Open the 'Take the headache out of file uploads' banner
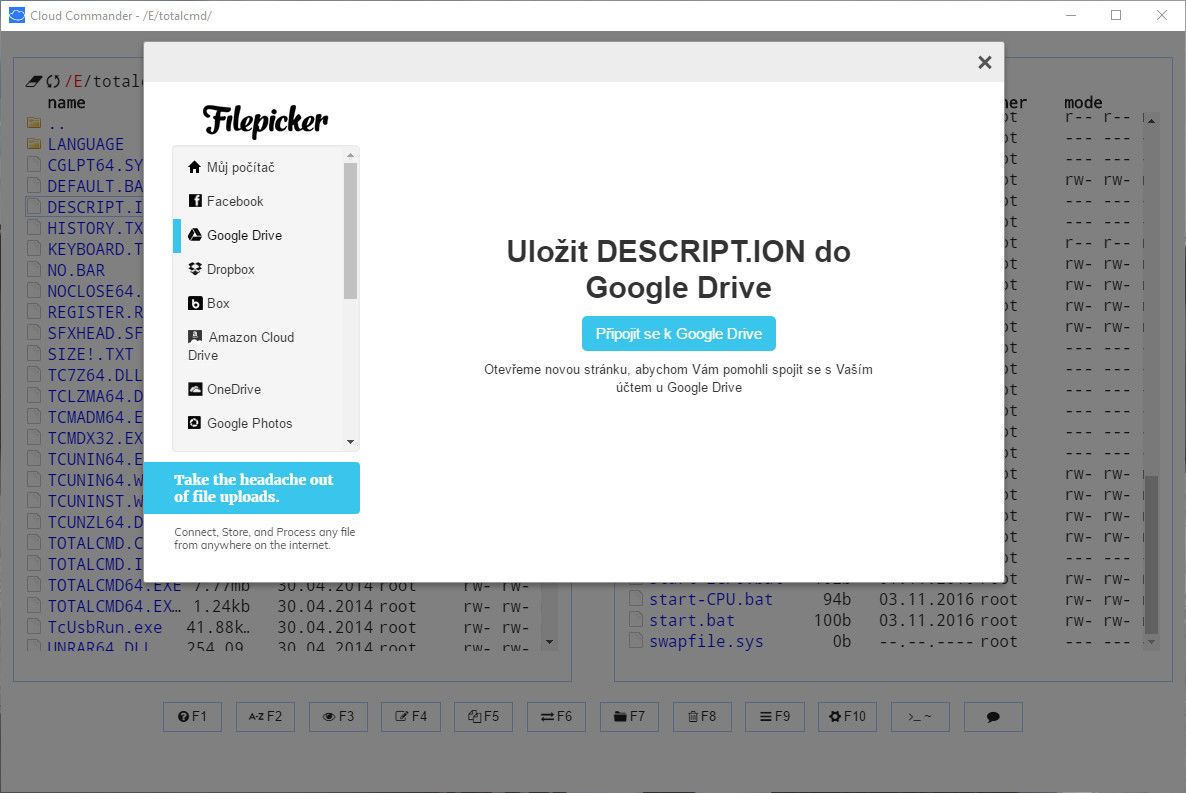The height and width of the screenshot is (793, 1186). 252,488
